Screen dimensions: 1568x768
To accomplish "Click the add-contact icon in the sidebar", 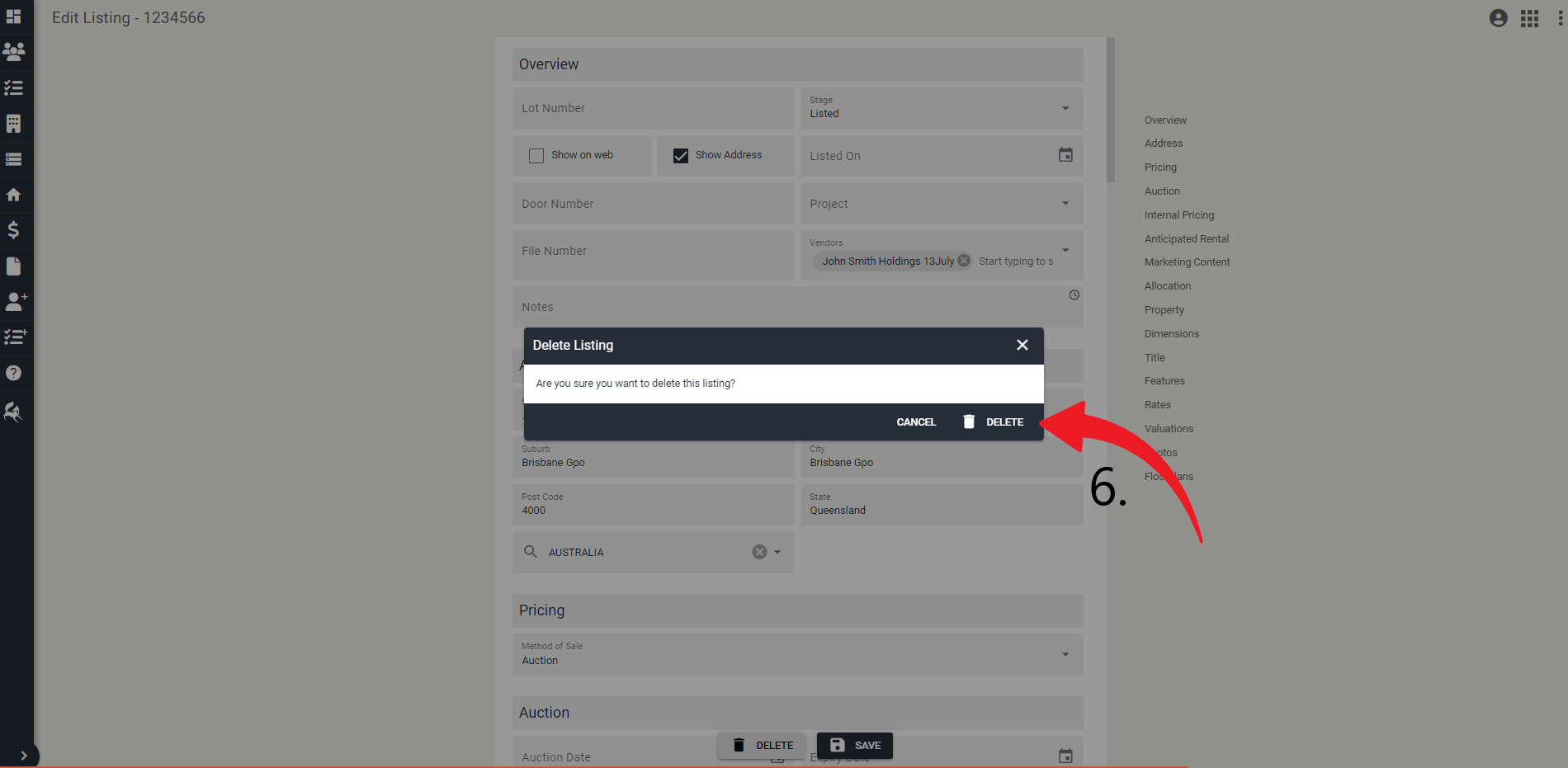I will [17, 302].
